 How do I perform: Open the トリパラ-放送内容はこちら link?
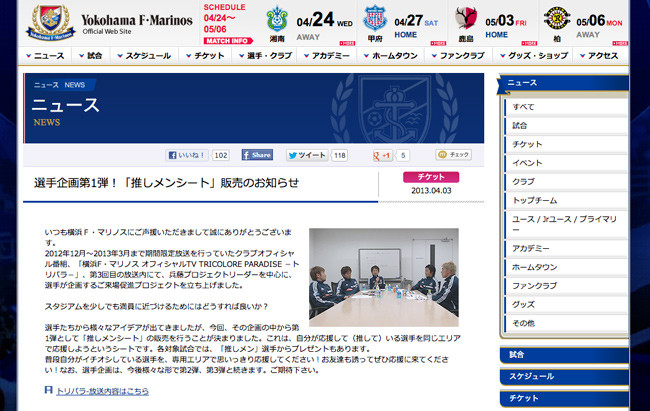point(102,391)
